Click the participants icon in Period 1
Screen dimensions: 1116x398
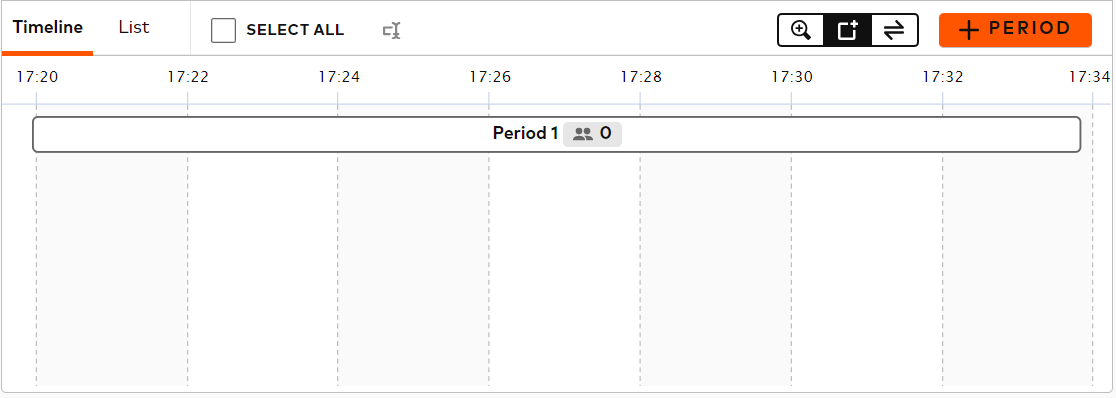pyautogui.click(x=583, y=134)
